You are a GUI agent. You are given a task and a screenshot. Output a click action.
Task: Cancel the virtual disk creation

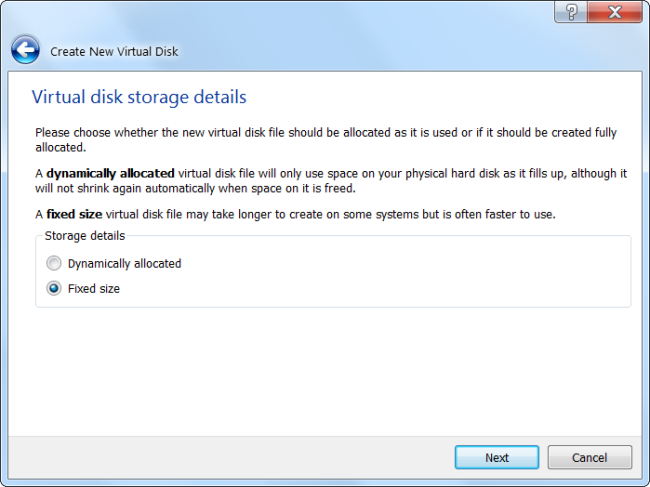coord(589,457)
